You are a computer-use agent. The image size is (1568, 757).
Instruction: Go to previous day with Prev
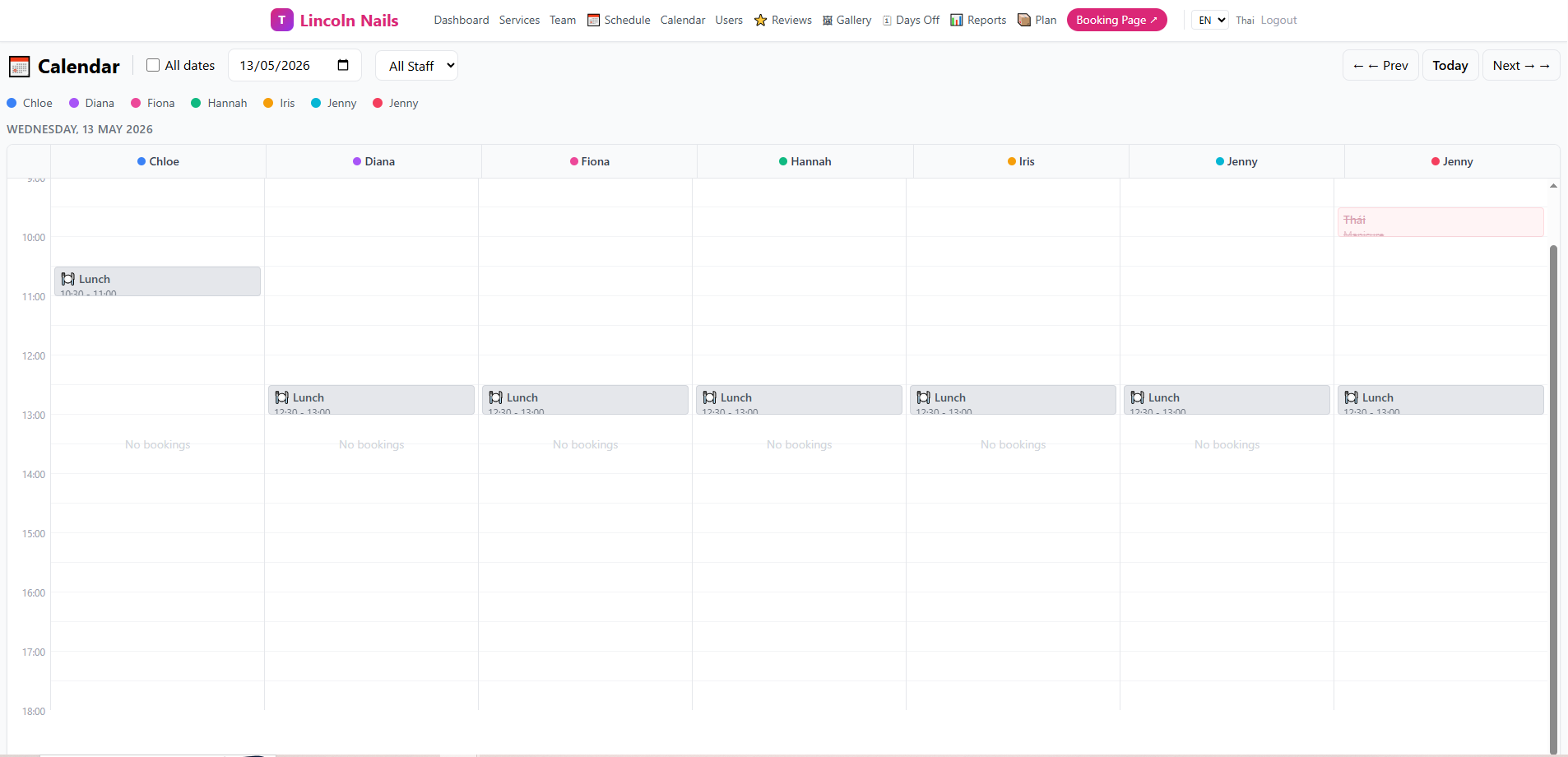(1380, 66)
